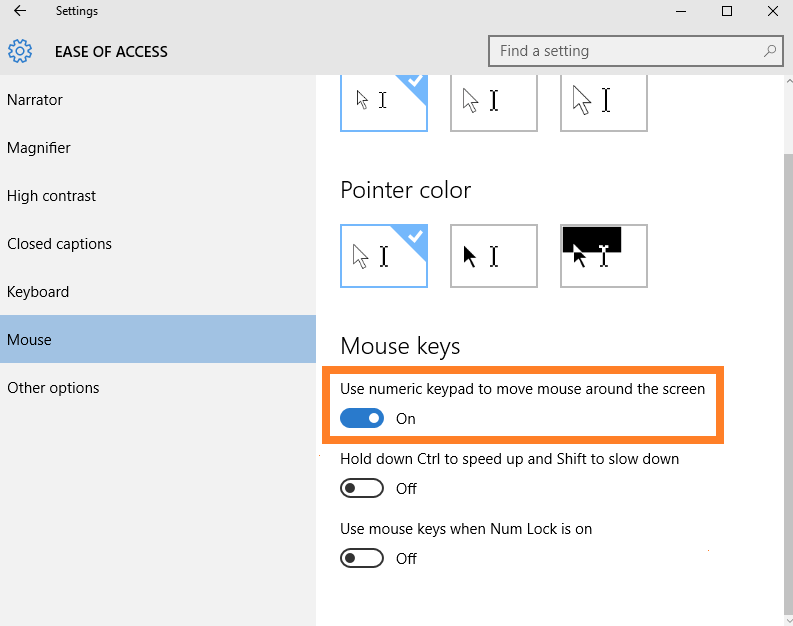
Task: Click the back arrow in title bar
Action: [20, 12]
